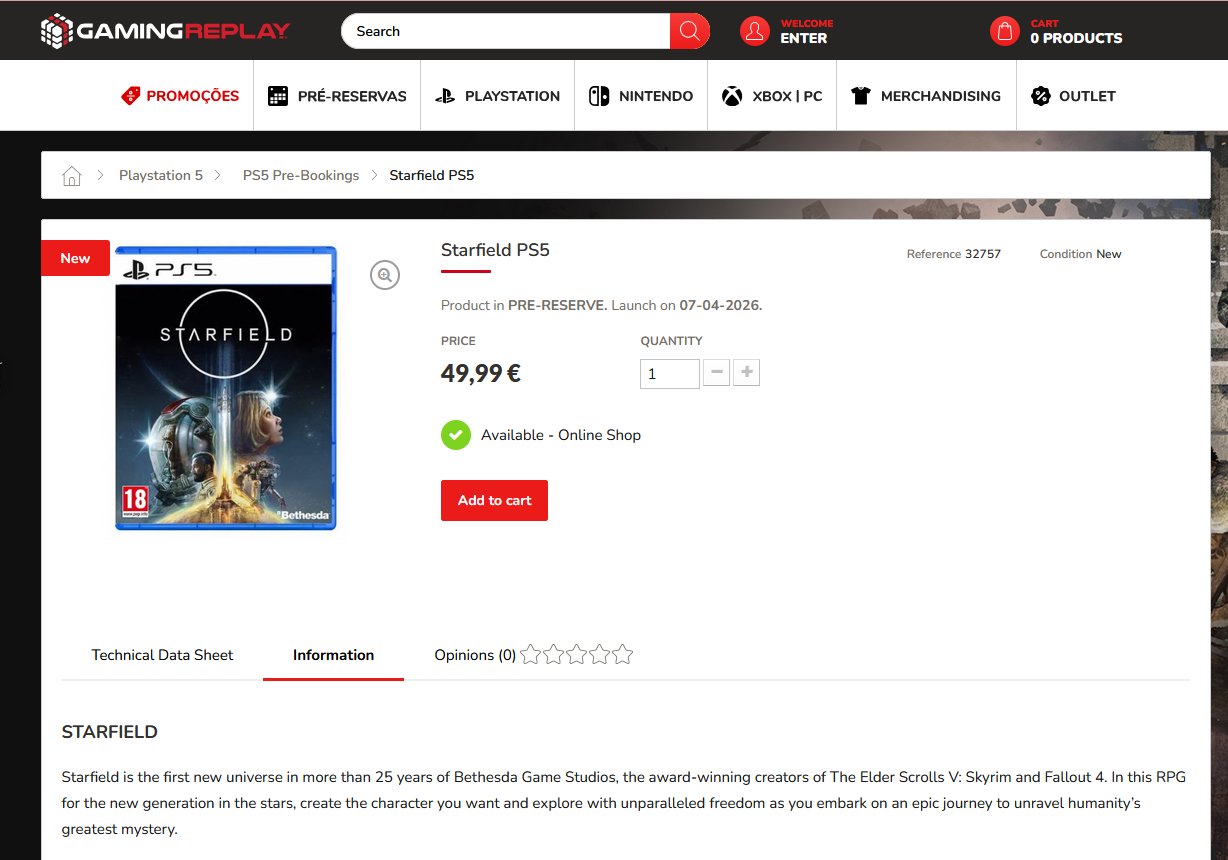Open the Merchandising menu
Viewport: 1228px width, 860px height.
pyautogui.click(x=926, y=96)
